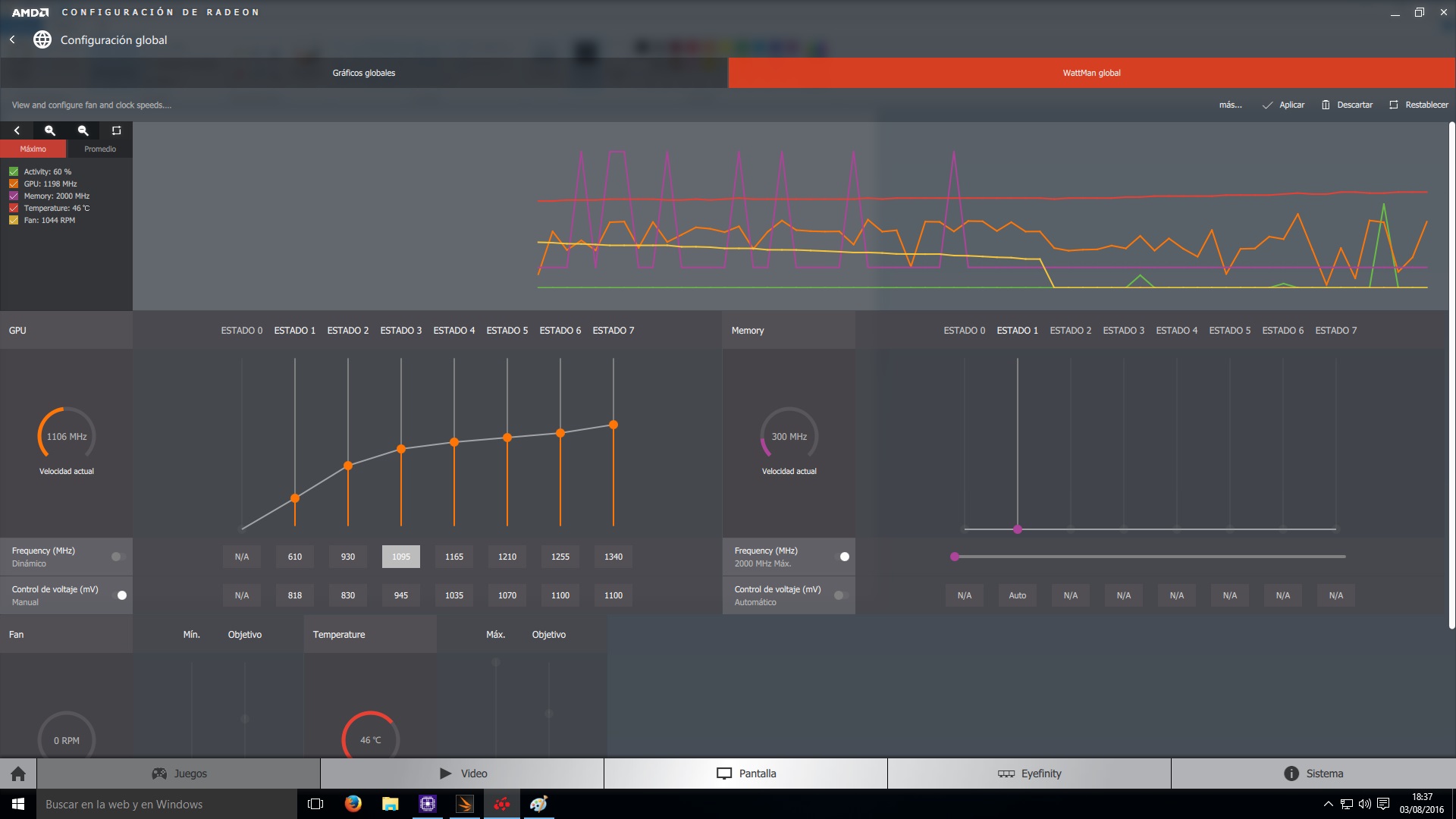Open the Pantalla section
The height and width of the screenshot is (819, 1456).
(x=746, y=773)
